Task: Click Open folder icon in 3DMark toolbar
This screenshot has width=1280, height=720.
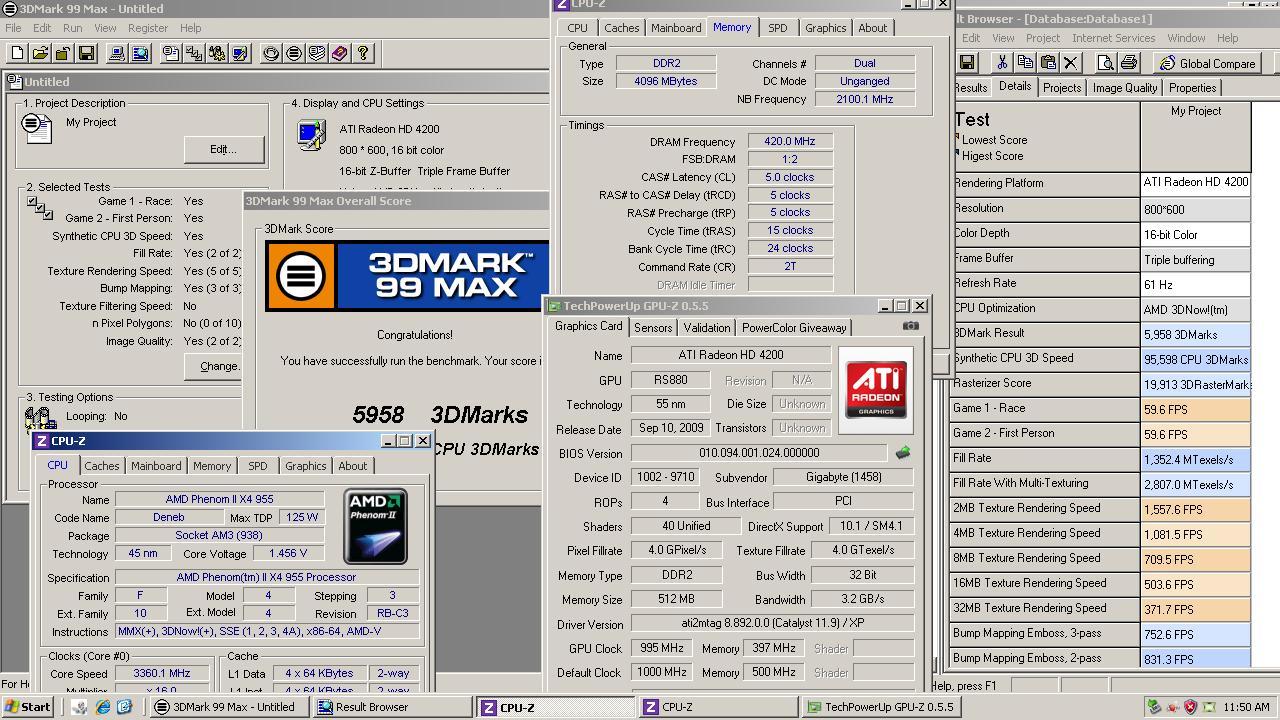Action: click(x=41, y=53)
